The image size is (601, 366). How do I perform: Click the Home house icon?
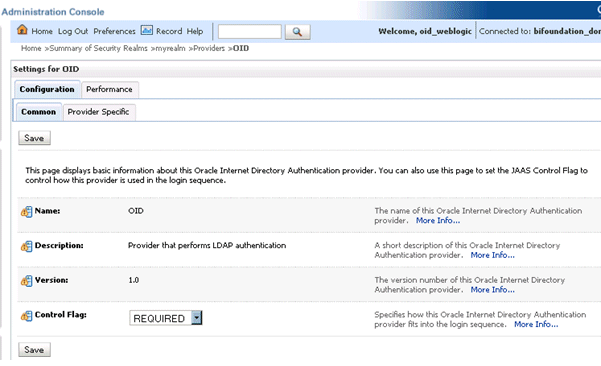pos(23,30)
